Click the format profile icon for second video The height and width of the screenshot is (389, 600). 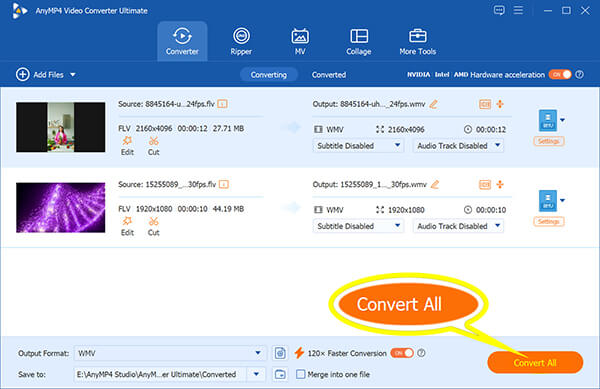pyautogui.click(x=548, y=200)
